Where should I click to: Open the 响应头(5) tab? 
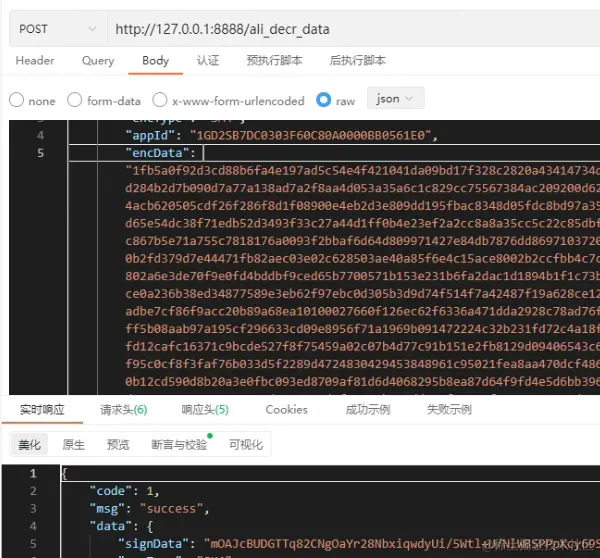pyautogui.click(x=205, y=410)
